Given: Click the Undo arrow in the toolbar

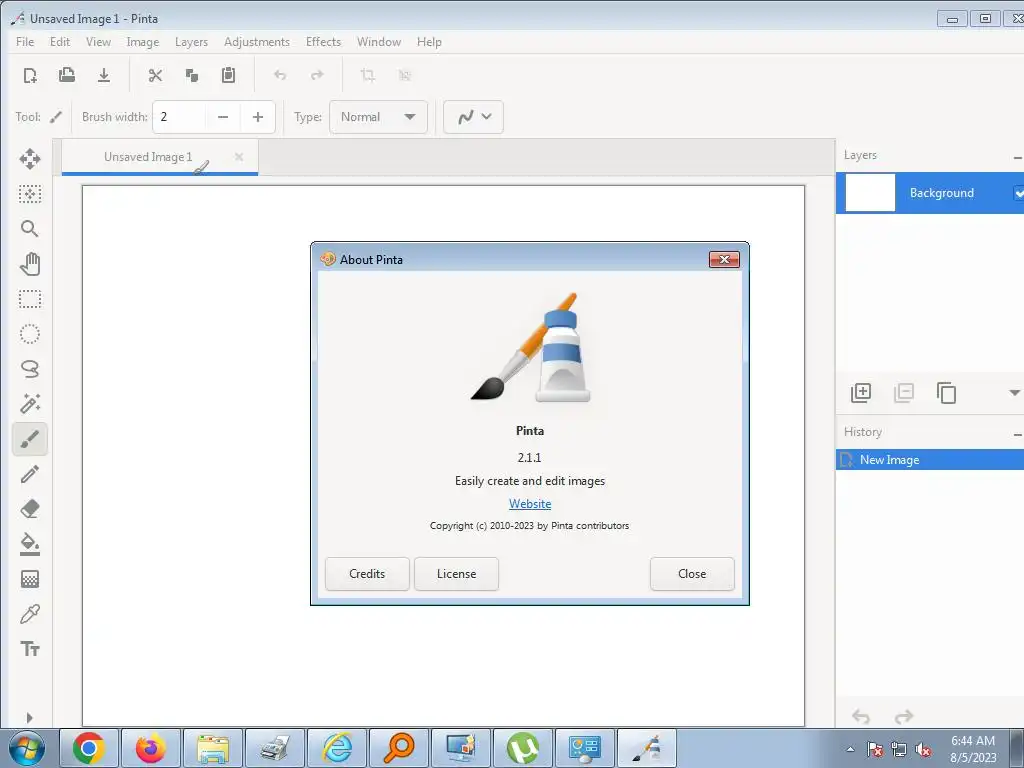Looking at the screenshot, I should coord(280,75).
